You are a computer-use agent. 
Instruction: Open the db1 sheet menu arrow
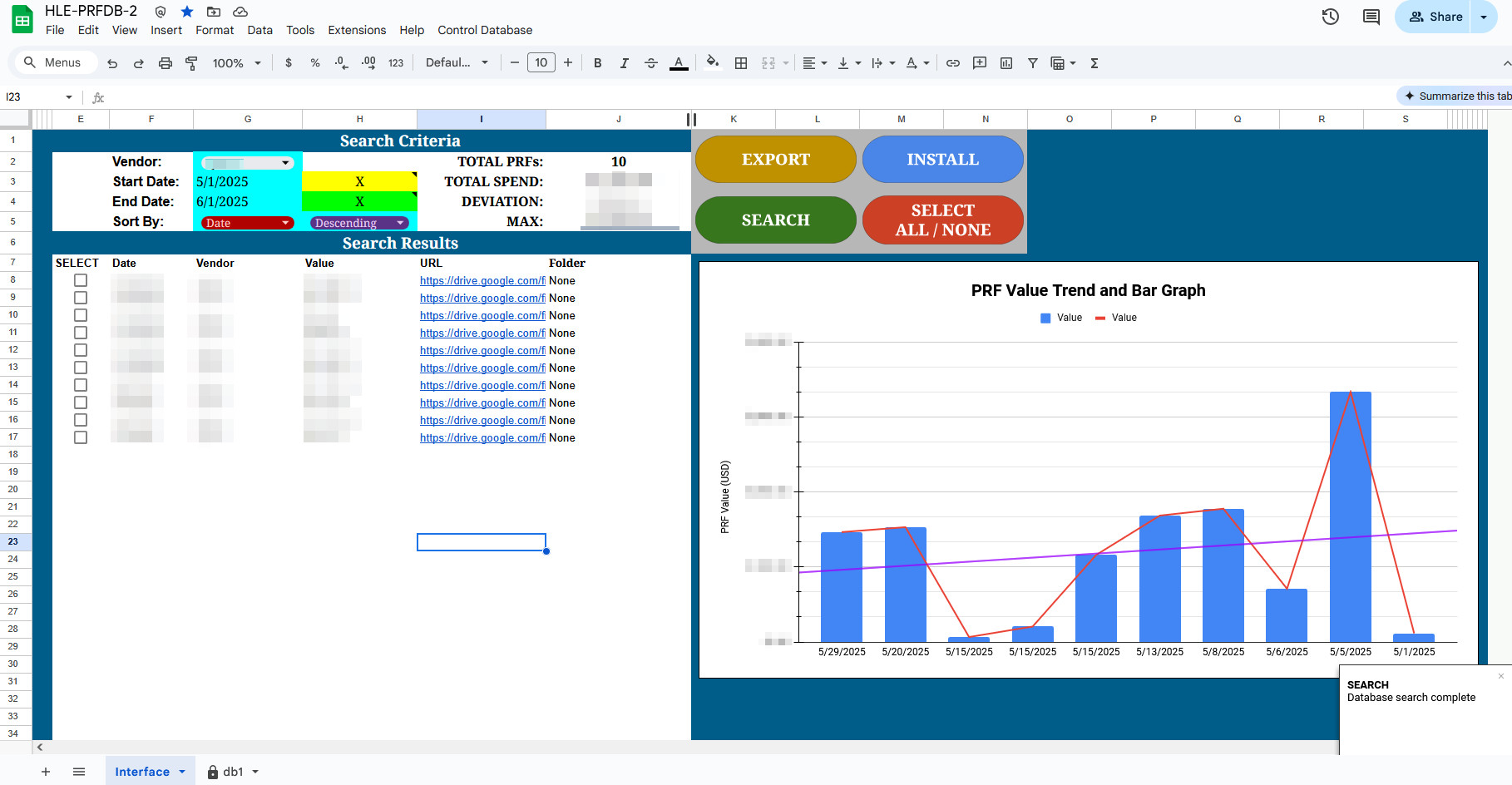click(255, 772)
